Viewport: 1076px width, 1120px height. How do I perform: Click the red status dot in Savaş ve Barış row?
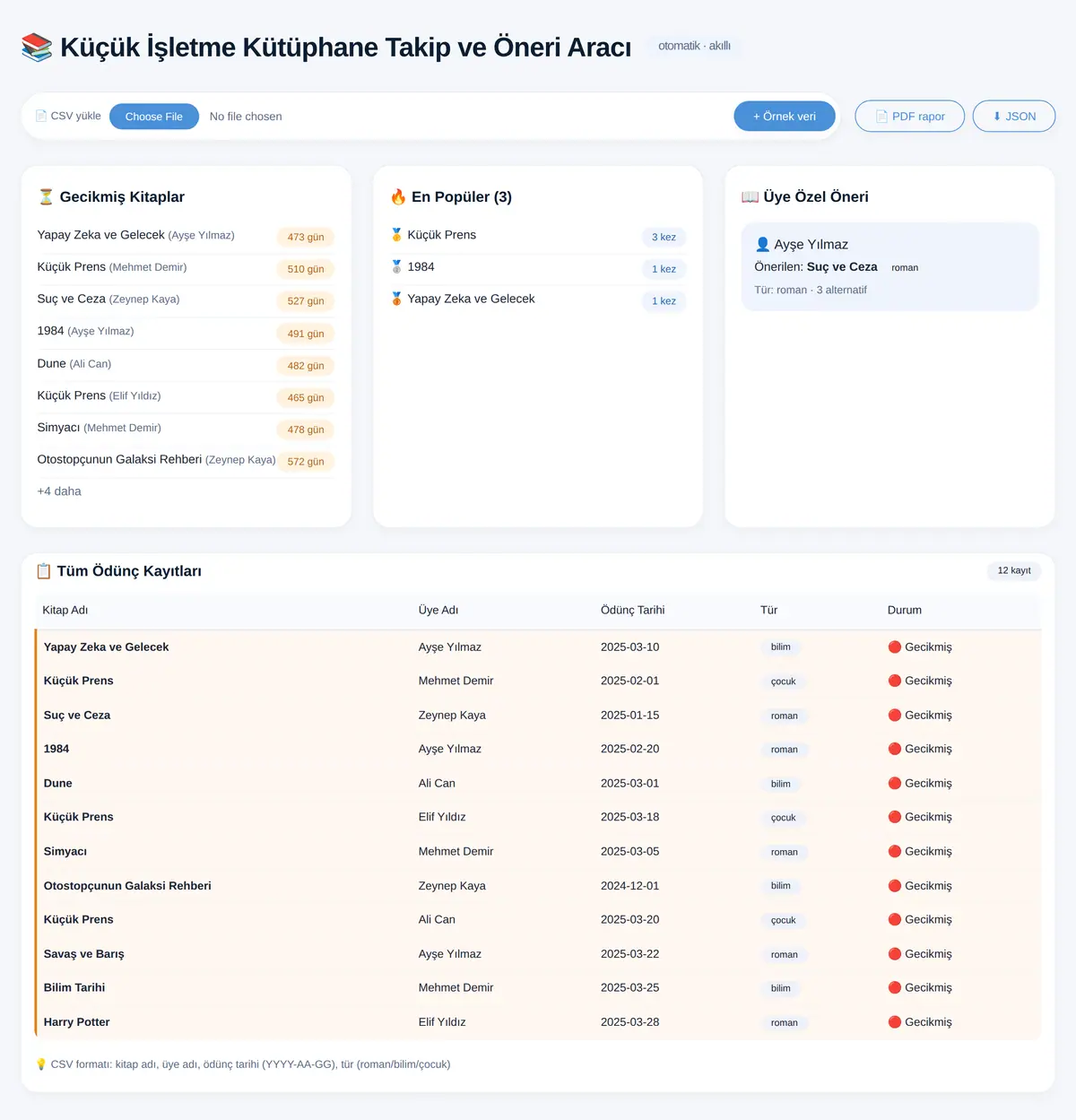coord(894,954)
